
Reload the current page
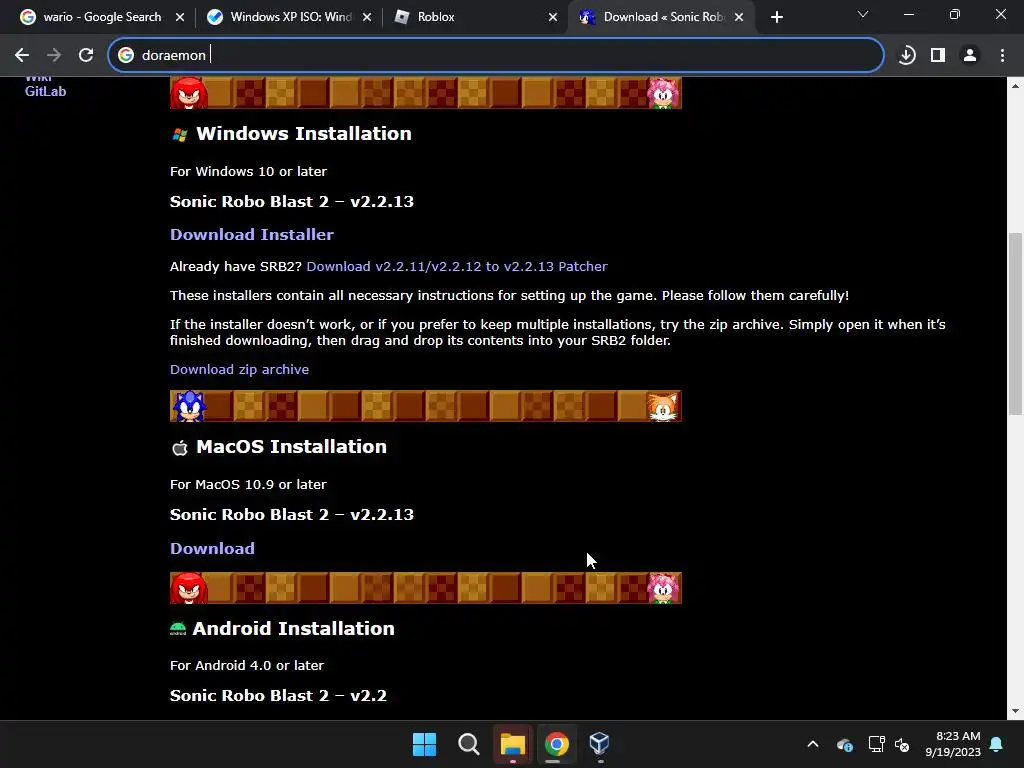[x=86, y=56]
